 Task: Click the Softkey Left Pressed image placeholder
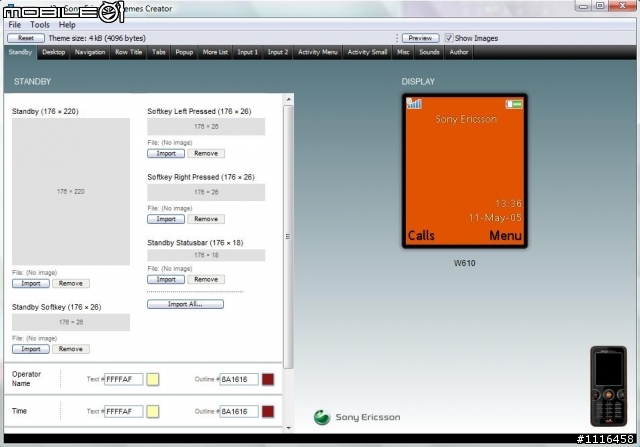(206, 127)
